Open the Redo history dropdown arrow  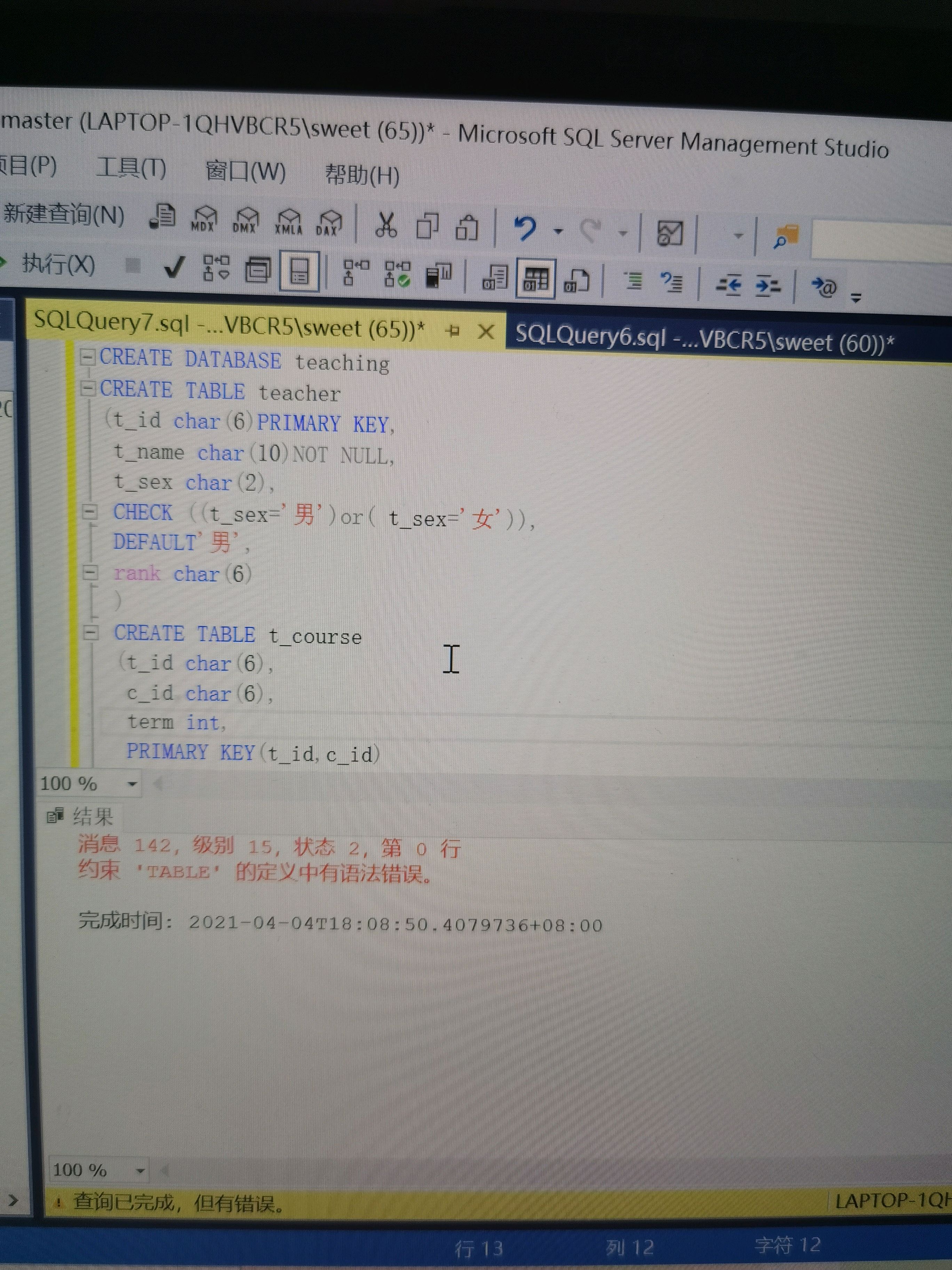(622, 234)
